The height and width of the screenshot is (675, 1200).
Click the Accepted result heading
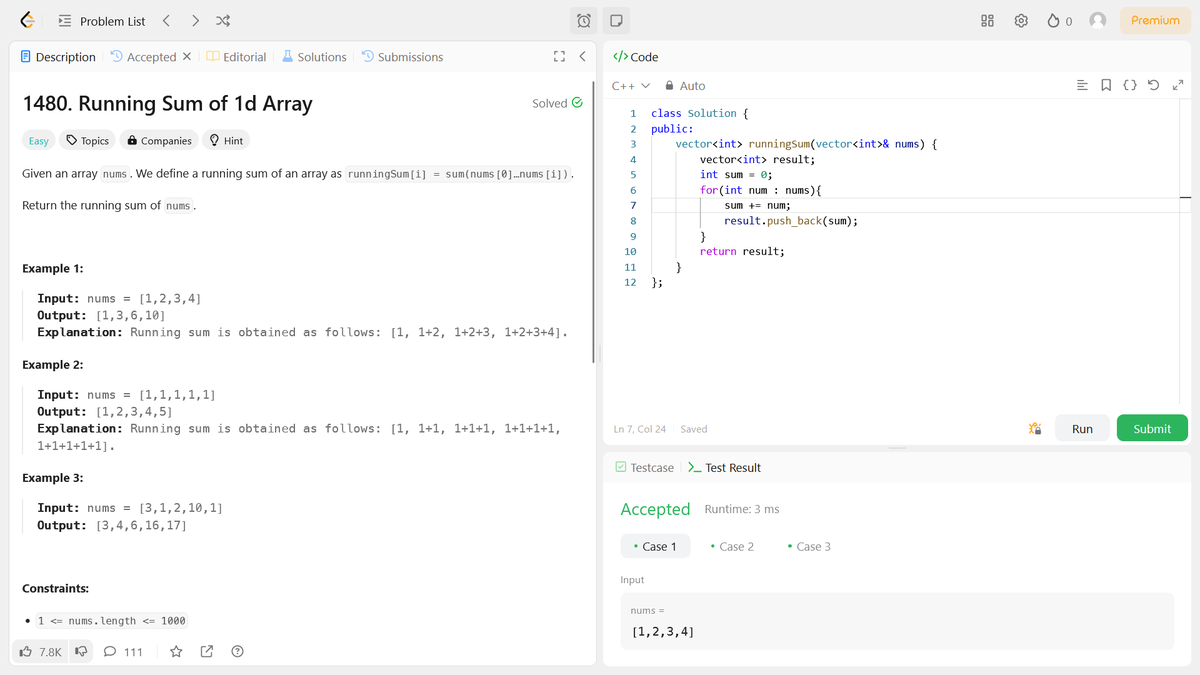coord(655,509)
